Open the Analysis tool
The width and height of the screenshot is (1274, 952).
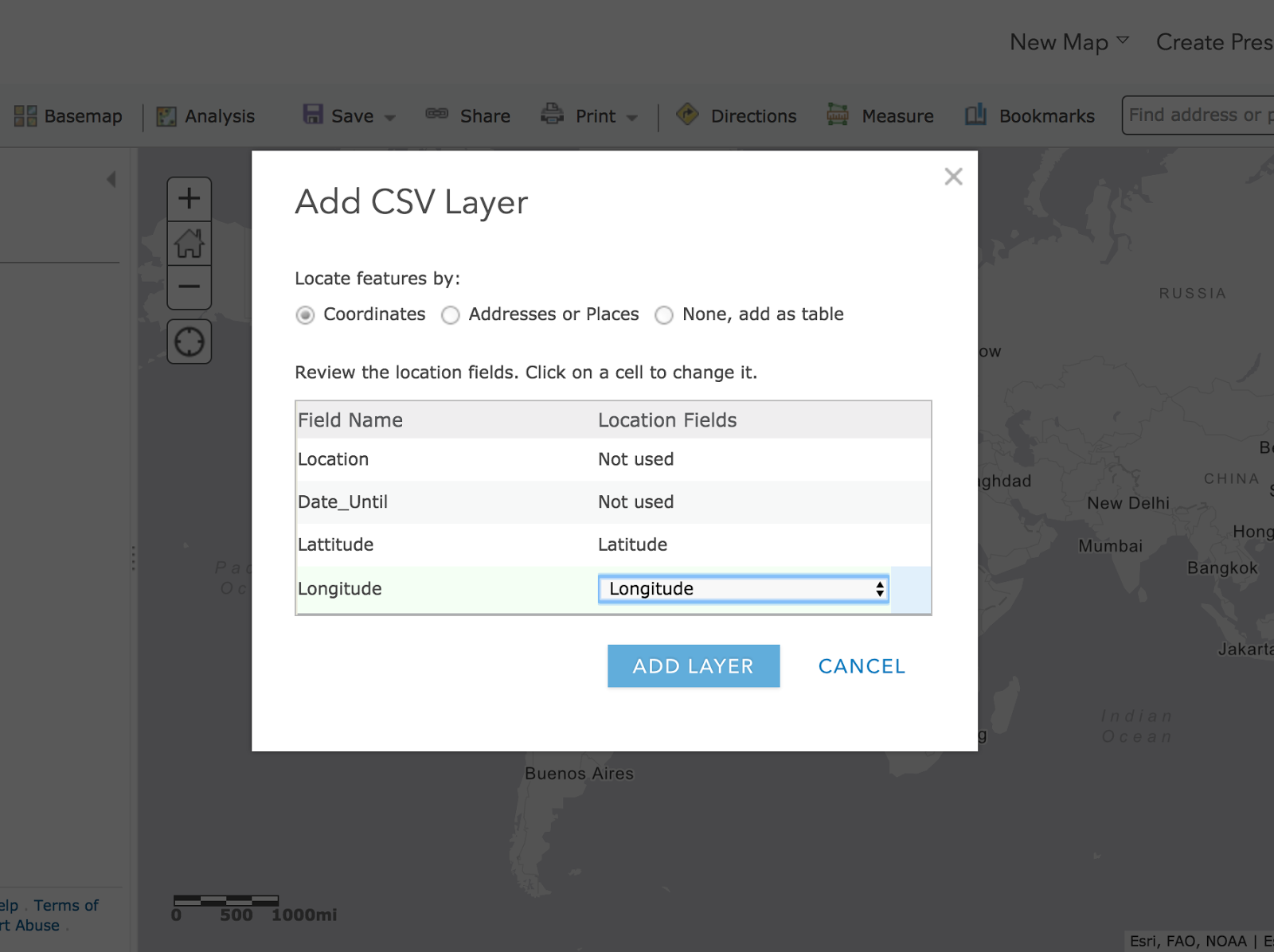pyautogui.click(x=205, y=116)
